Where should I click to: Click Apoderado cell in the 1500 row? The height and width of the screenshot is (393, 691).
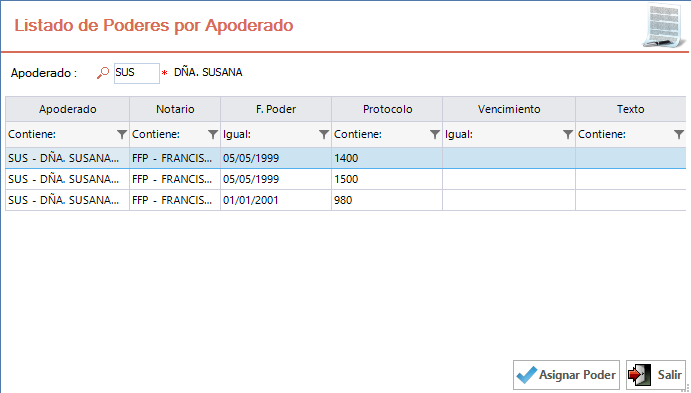click(x=67, y=179)
